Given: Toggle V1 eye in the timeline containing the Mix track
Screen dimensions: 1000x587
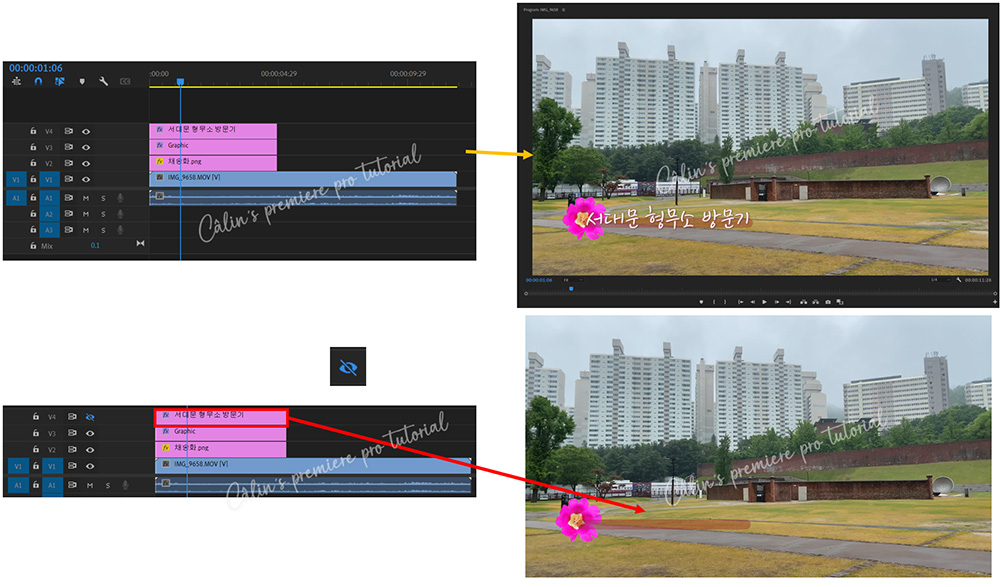Looking at the screenshot, I should 86,179.
